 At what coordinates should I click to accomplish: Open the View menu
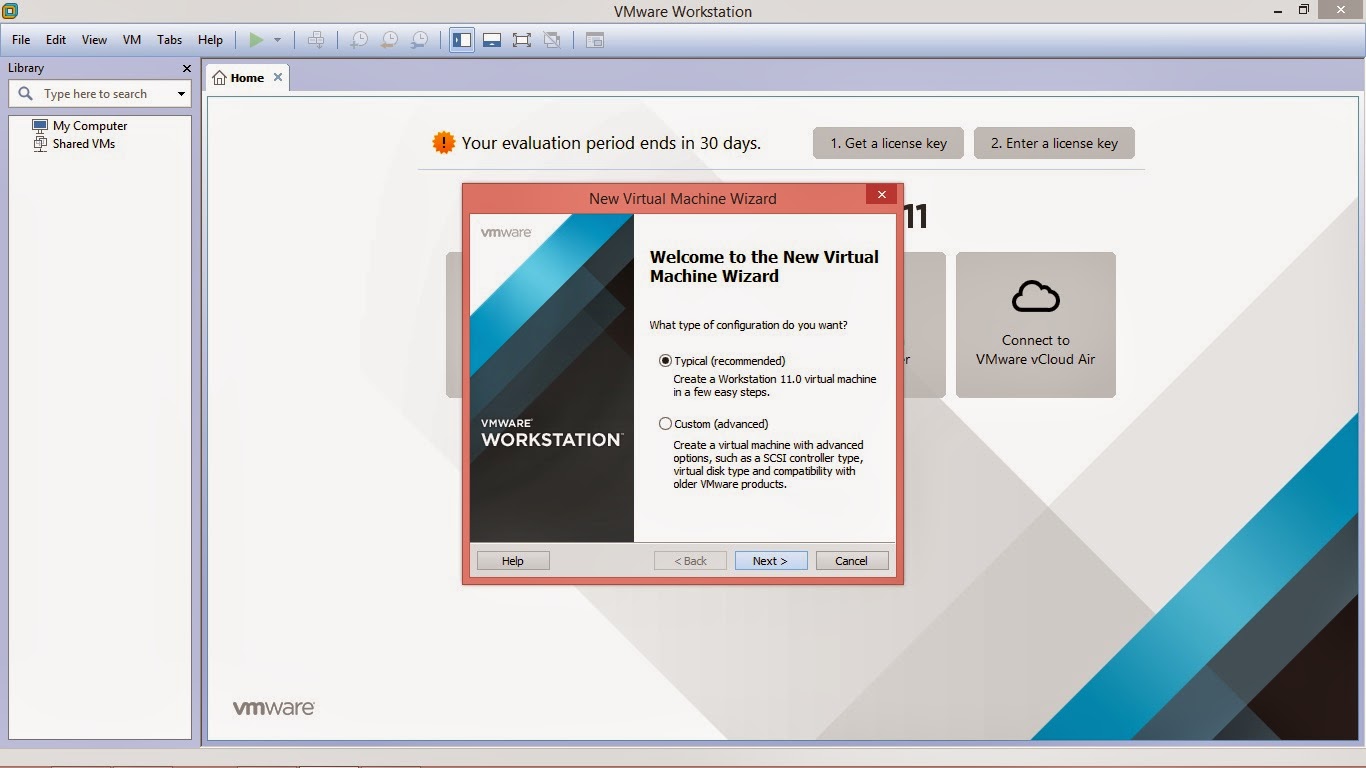click(x=94, y=40)
